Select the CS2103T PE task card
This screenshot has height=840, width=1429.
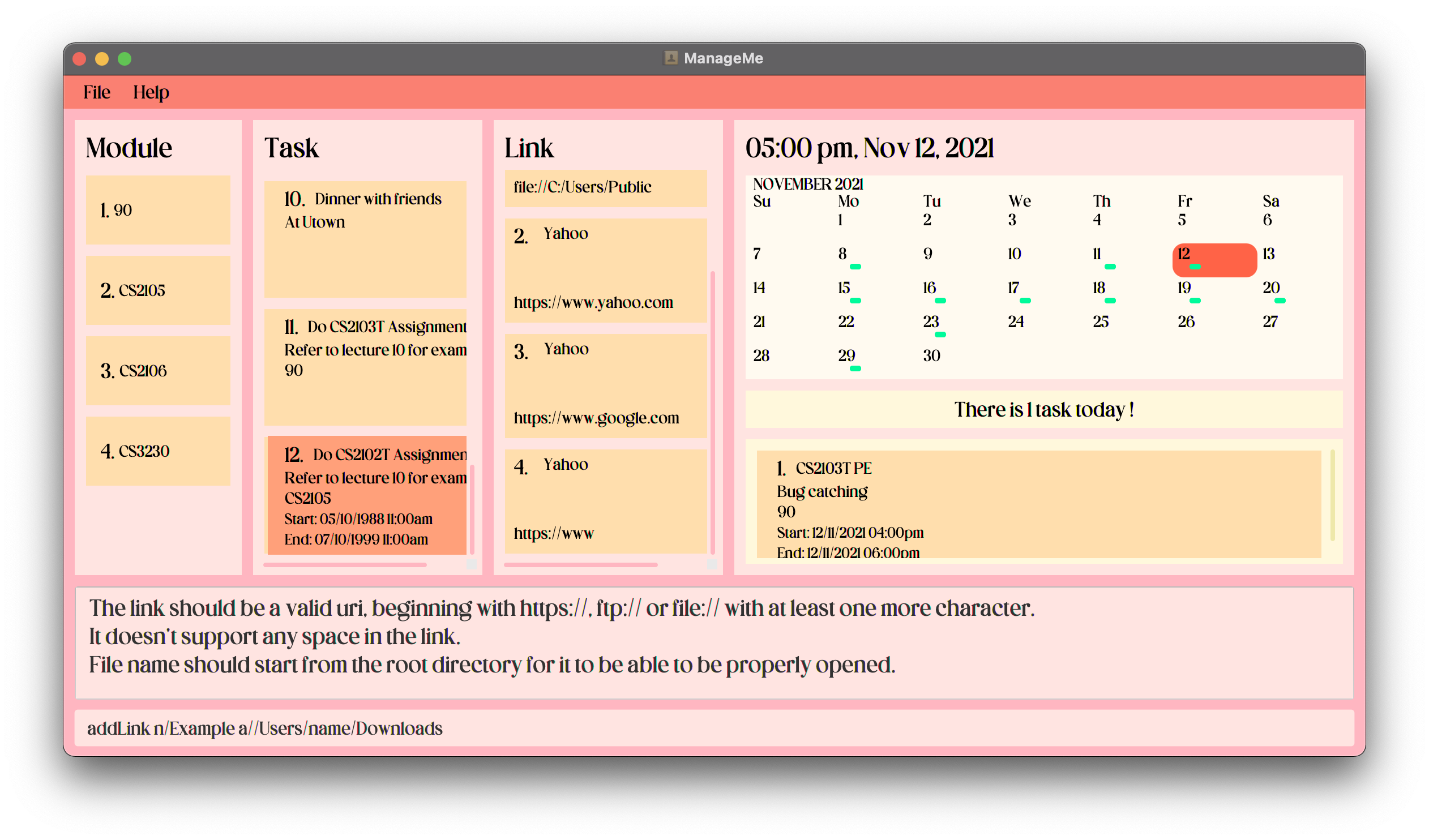(x=1038, y=503)
